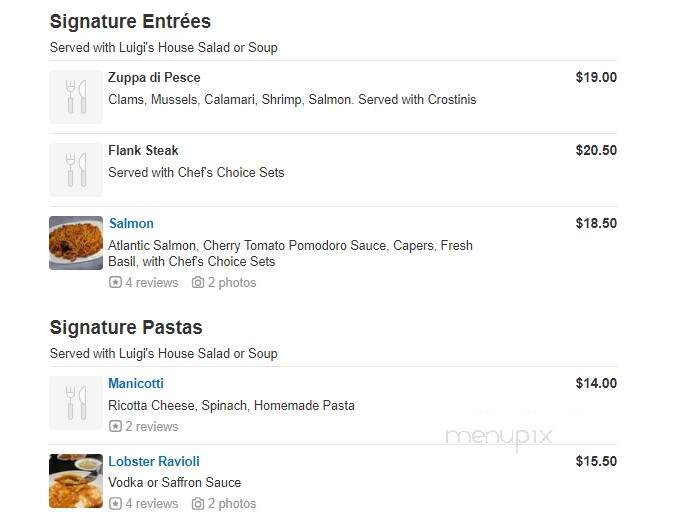Click the star reviews icon under Lobster Ravioli
This screenshot has height=519, width=678.
point(115,503)
